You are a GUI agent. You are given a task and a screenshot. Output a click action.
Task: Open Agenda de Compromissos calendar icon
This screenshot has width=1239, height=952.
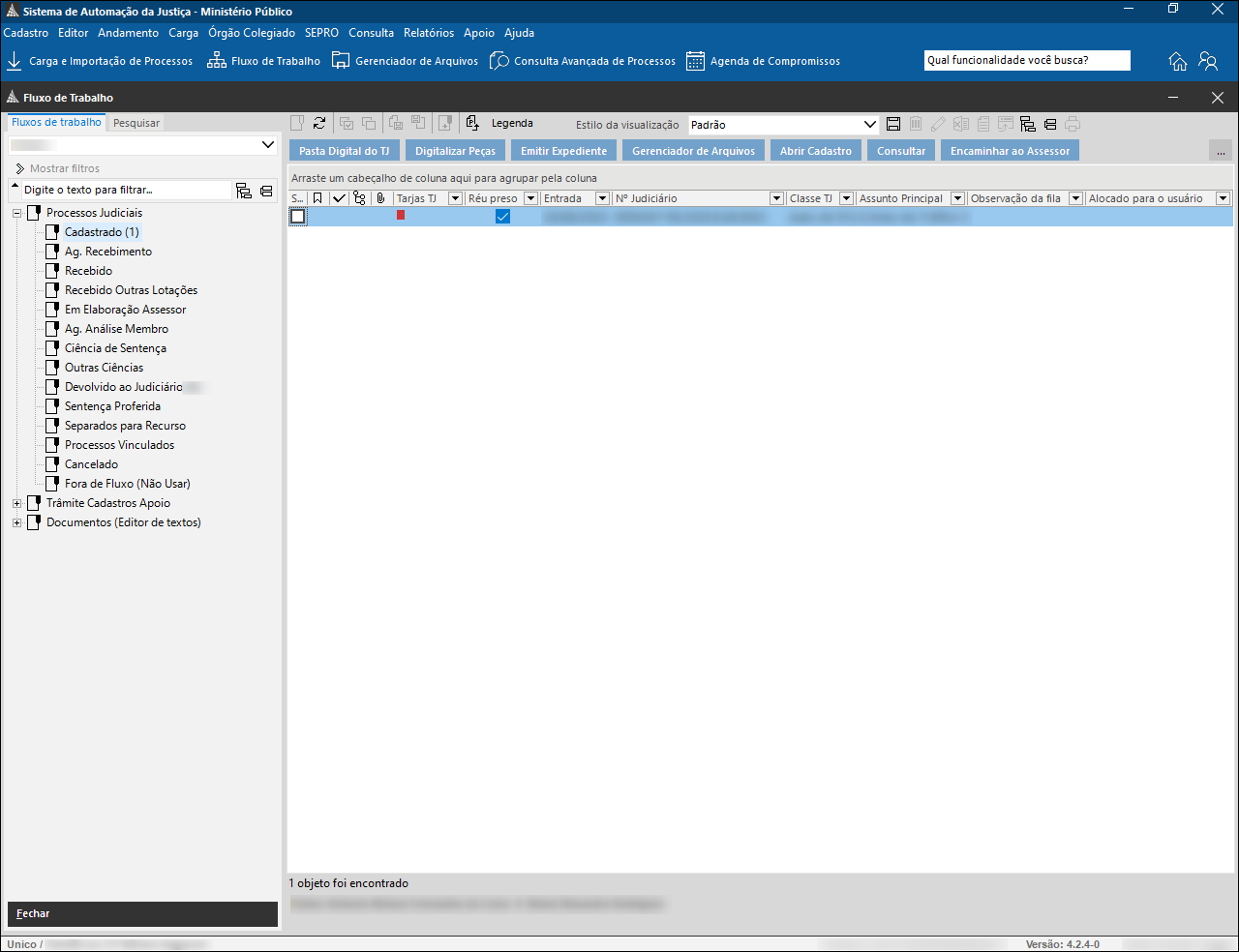[695, 61]
